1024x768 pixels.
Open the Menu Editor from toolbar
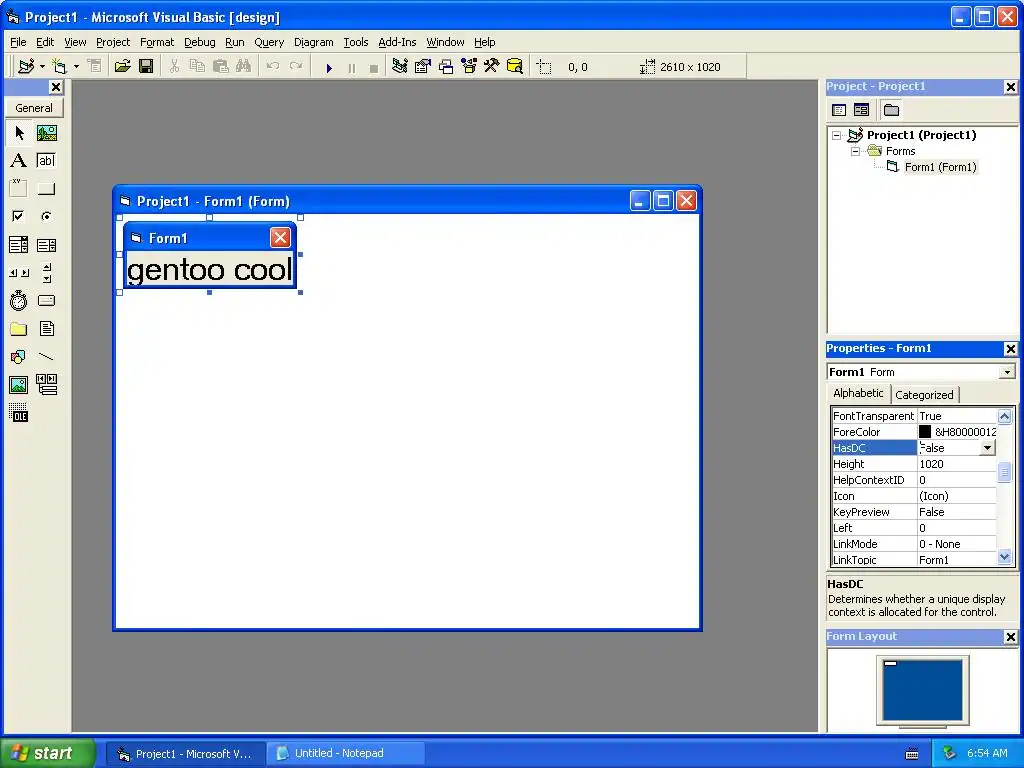click(95, 67)
